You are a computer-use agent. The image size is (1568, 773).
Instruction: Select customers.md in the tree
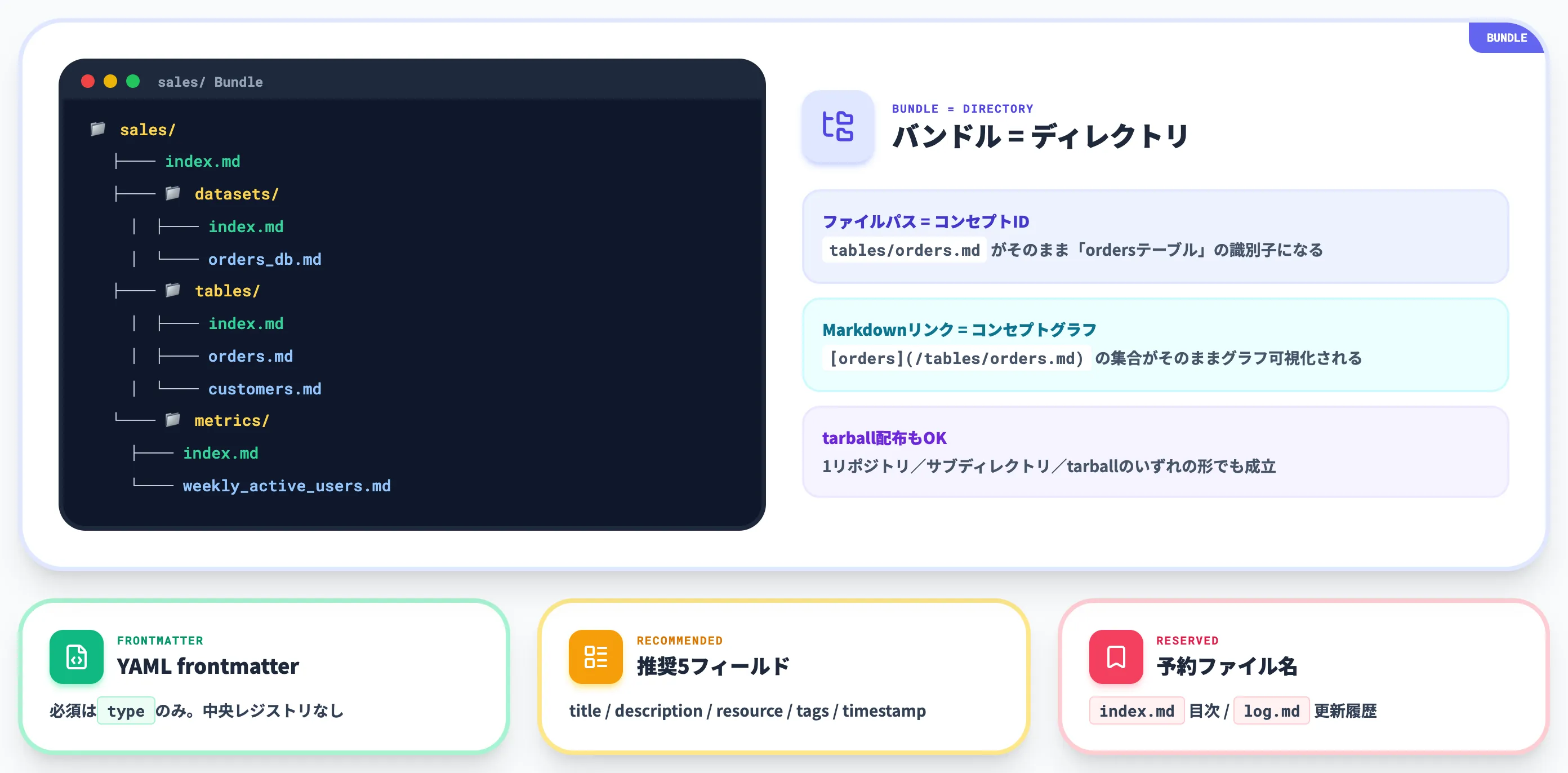click(265, 389)
